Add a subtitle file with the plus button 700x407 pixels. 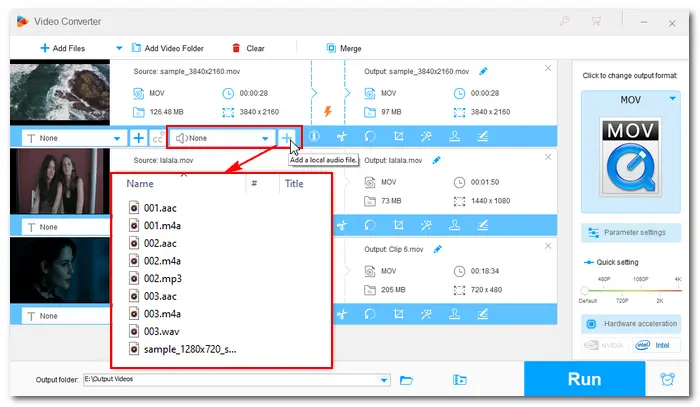click(x=138, y=138)
